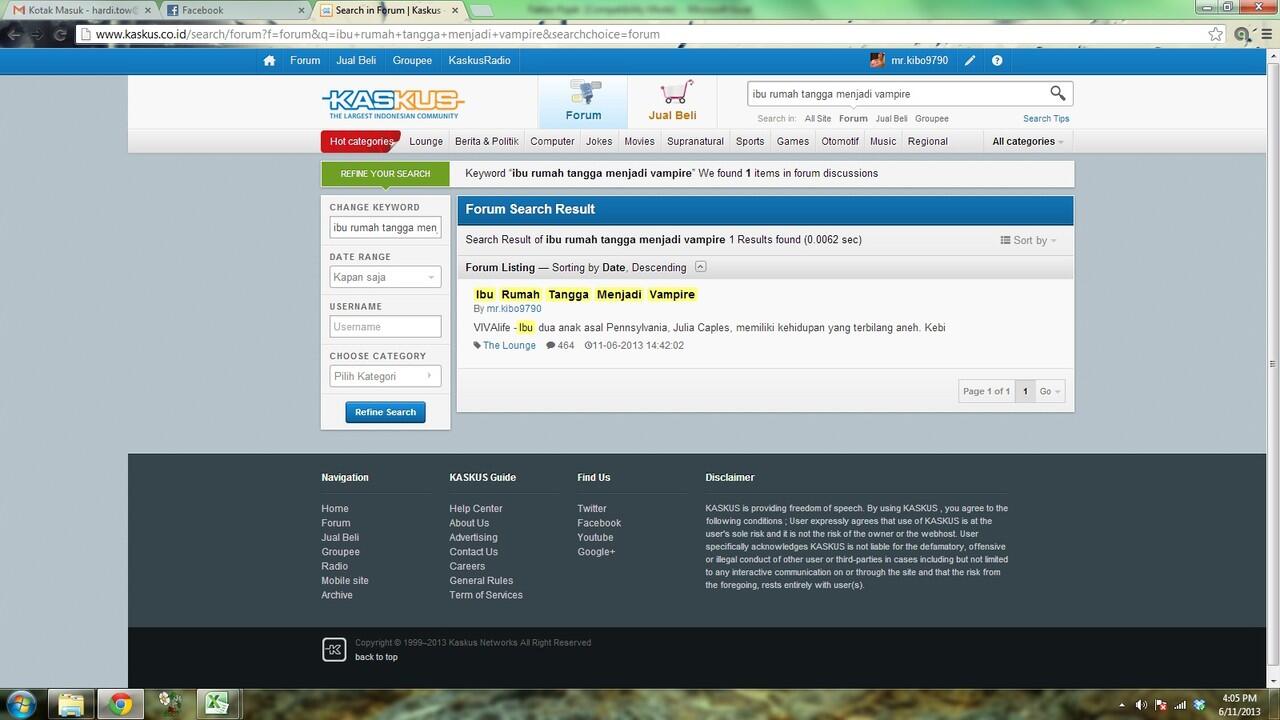Open KaskusRadio in top bar
The height and width of the screenshot is (720, 1280).
point(479,61)
